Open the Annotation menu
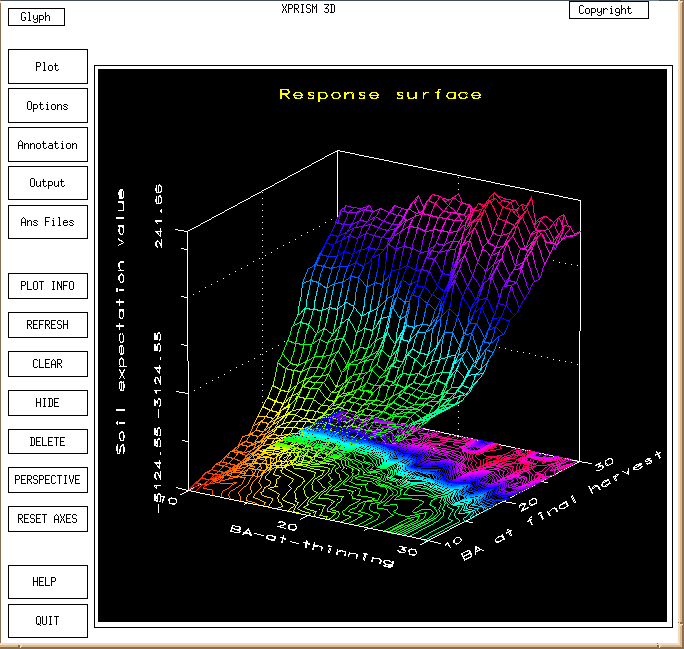 tap(48, 145)
